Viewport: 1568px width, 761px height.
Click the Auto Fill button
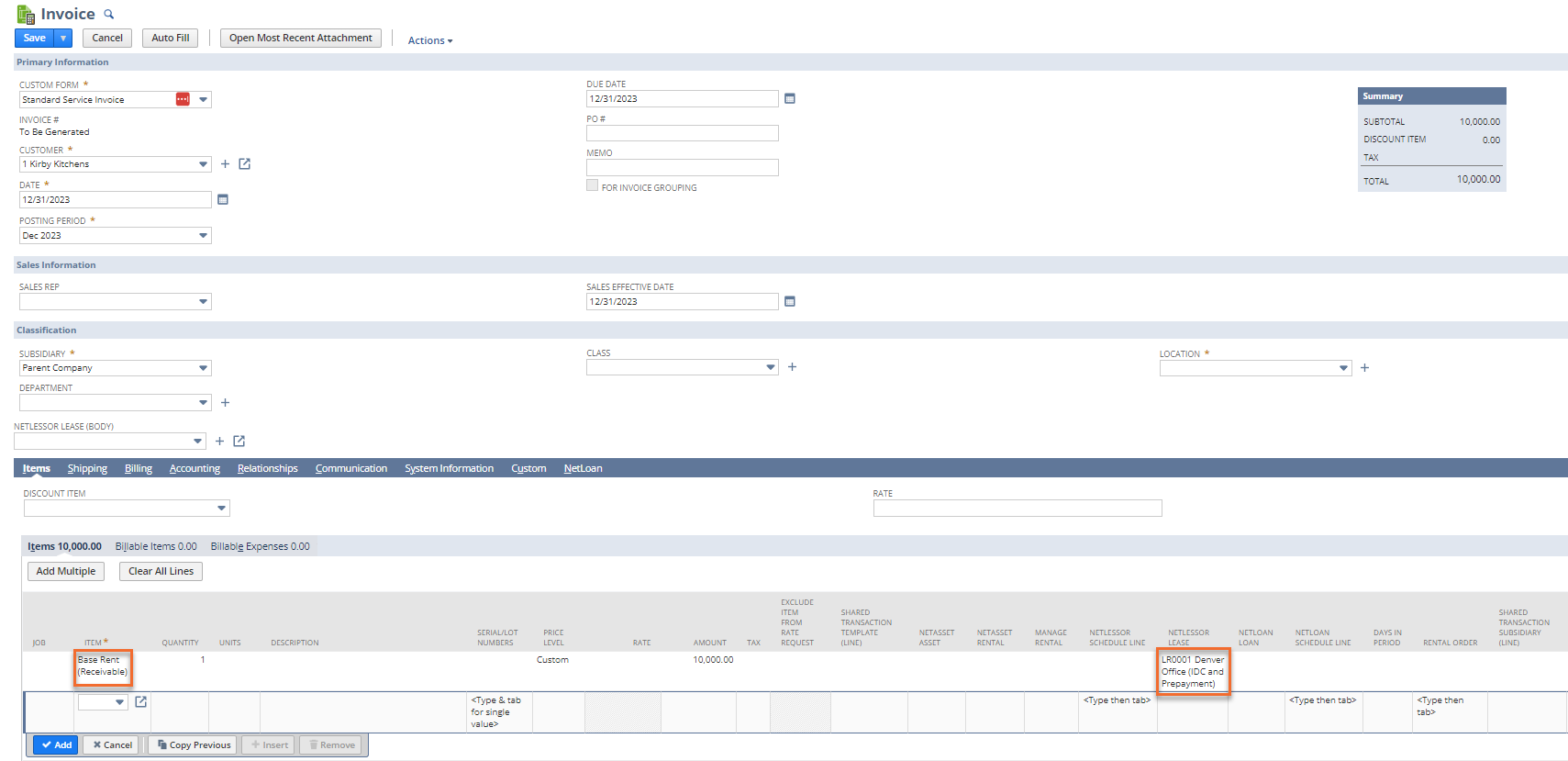(x=170, y=38)
